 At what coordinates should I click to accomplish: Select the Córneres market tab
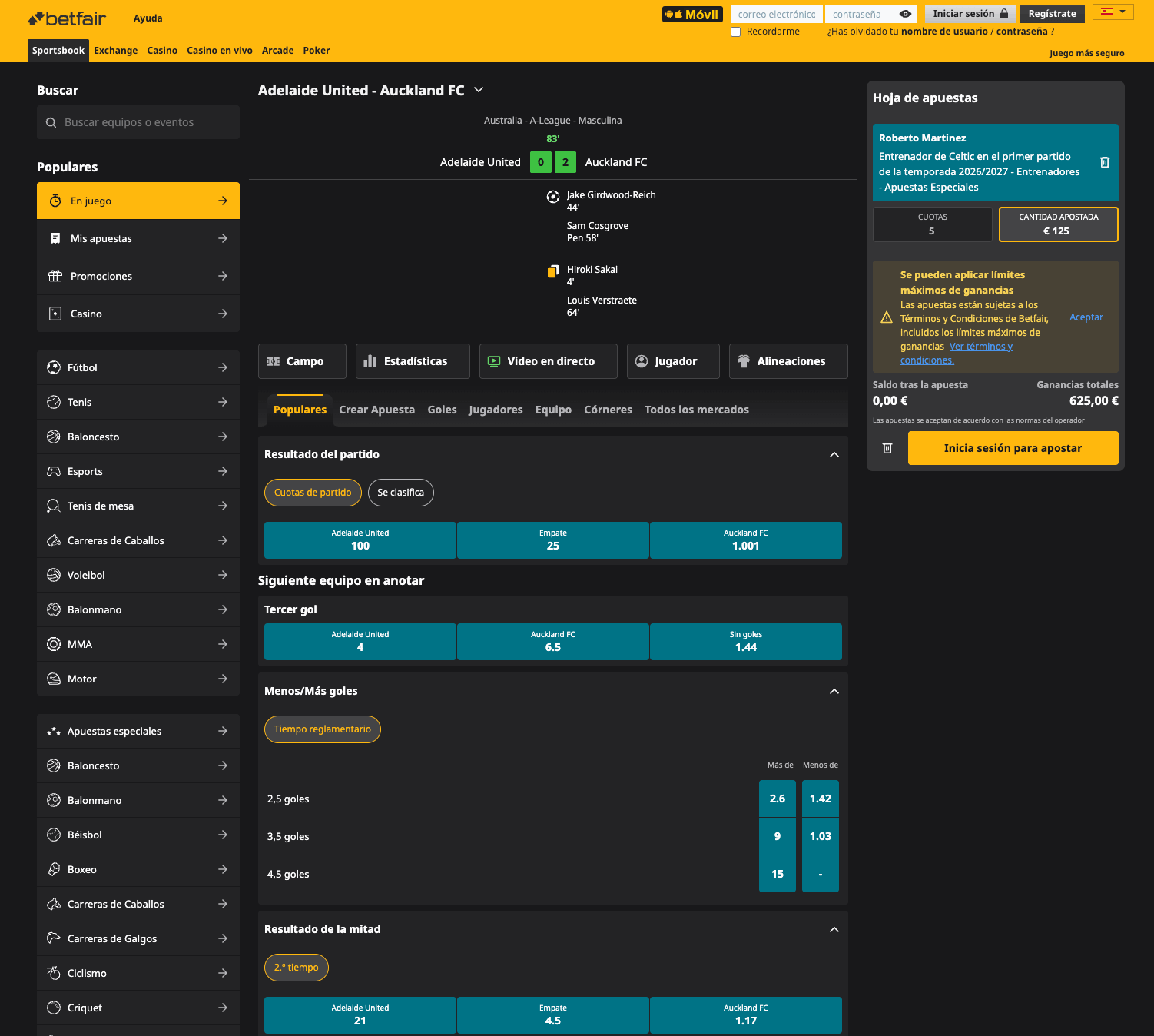tap(608, 410)
